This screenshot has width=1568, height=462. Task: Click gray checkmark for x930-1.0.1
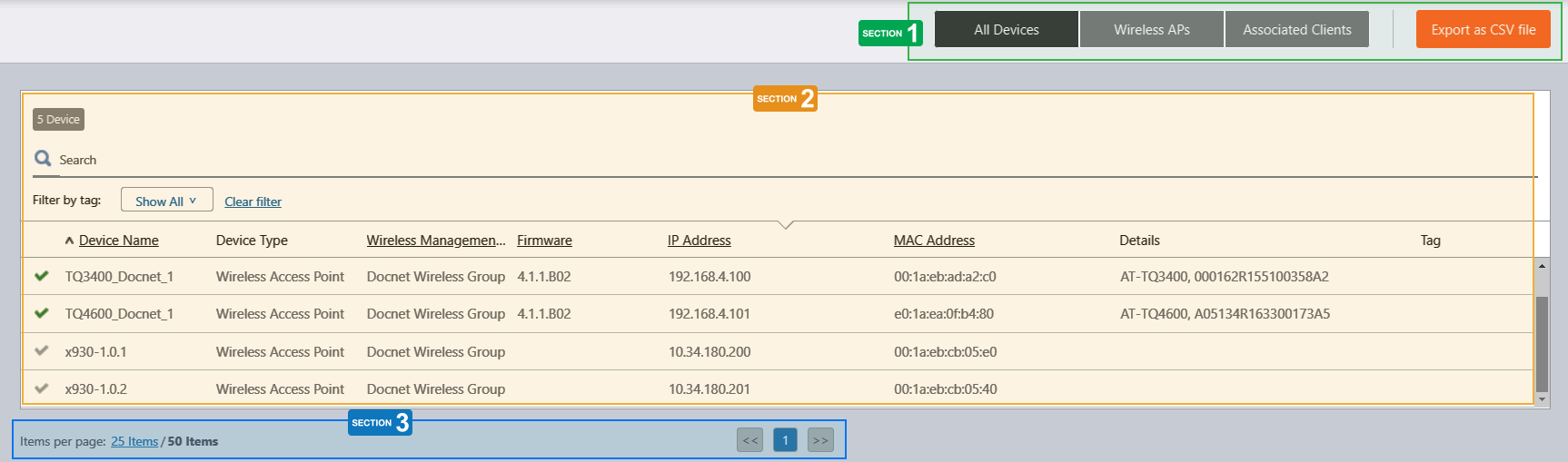42,350
